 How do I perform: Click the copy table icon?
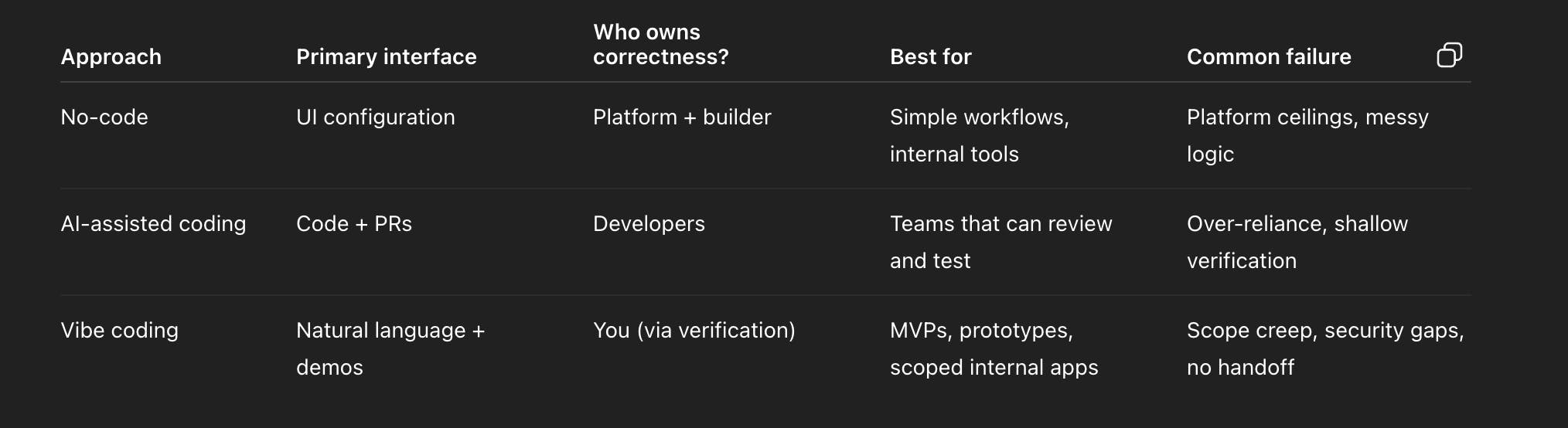point(1449,56)
